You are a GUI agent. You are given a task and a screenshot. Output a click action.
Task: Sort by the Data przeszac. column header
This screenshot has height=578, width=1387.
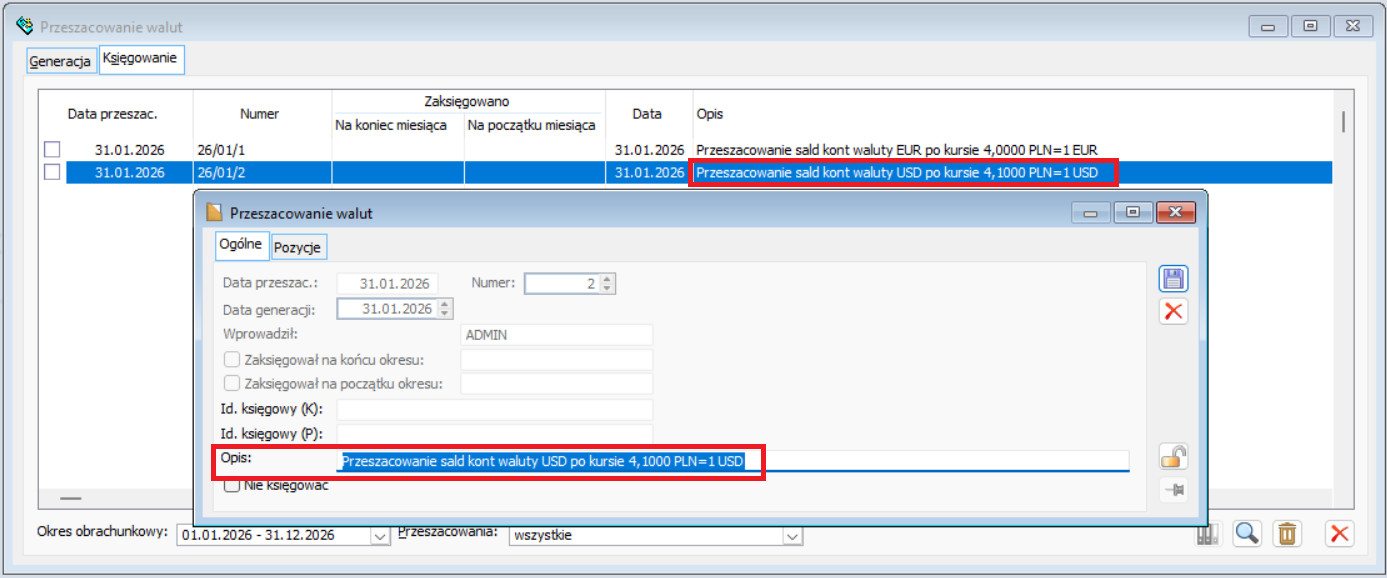[113, 114]
